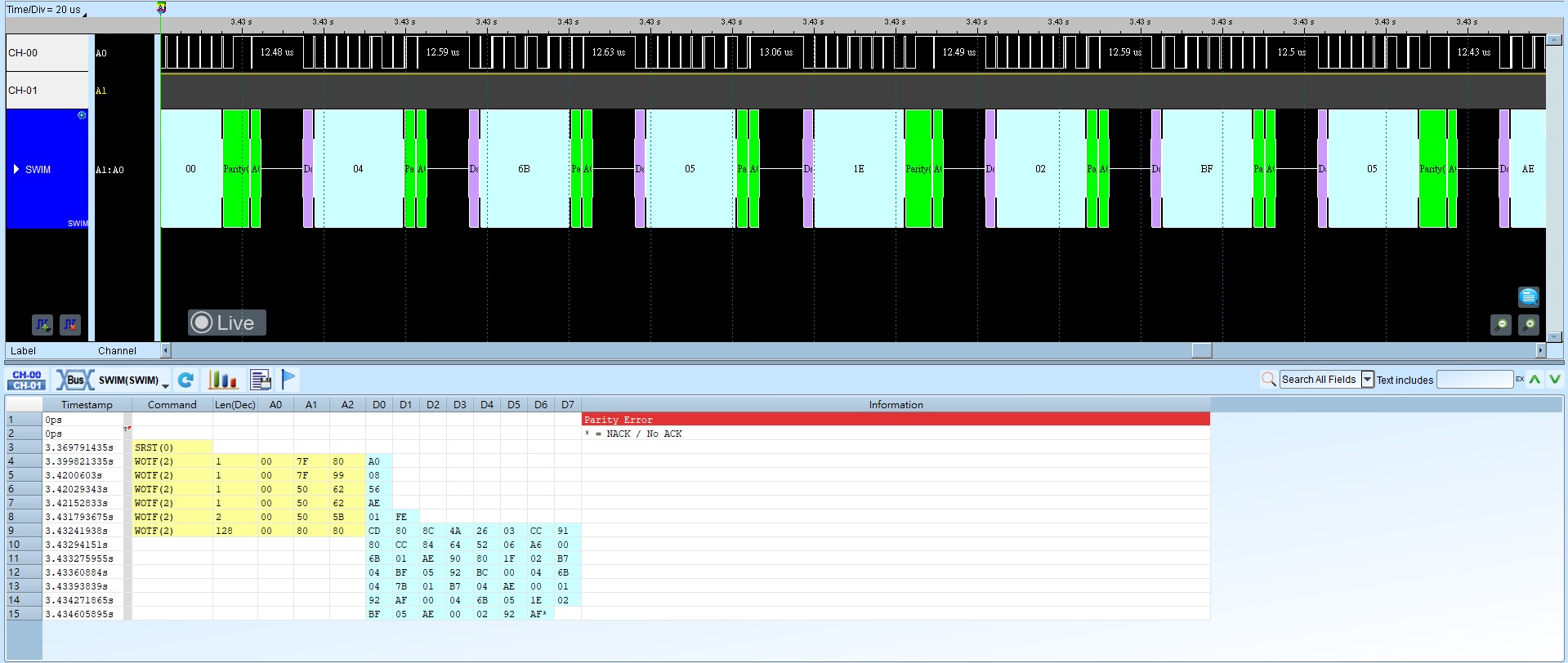The image size is (1568, 663).
Task: Open the Time/Div dropdown
Action: point(47,10)
